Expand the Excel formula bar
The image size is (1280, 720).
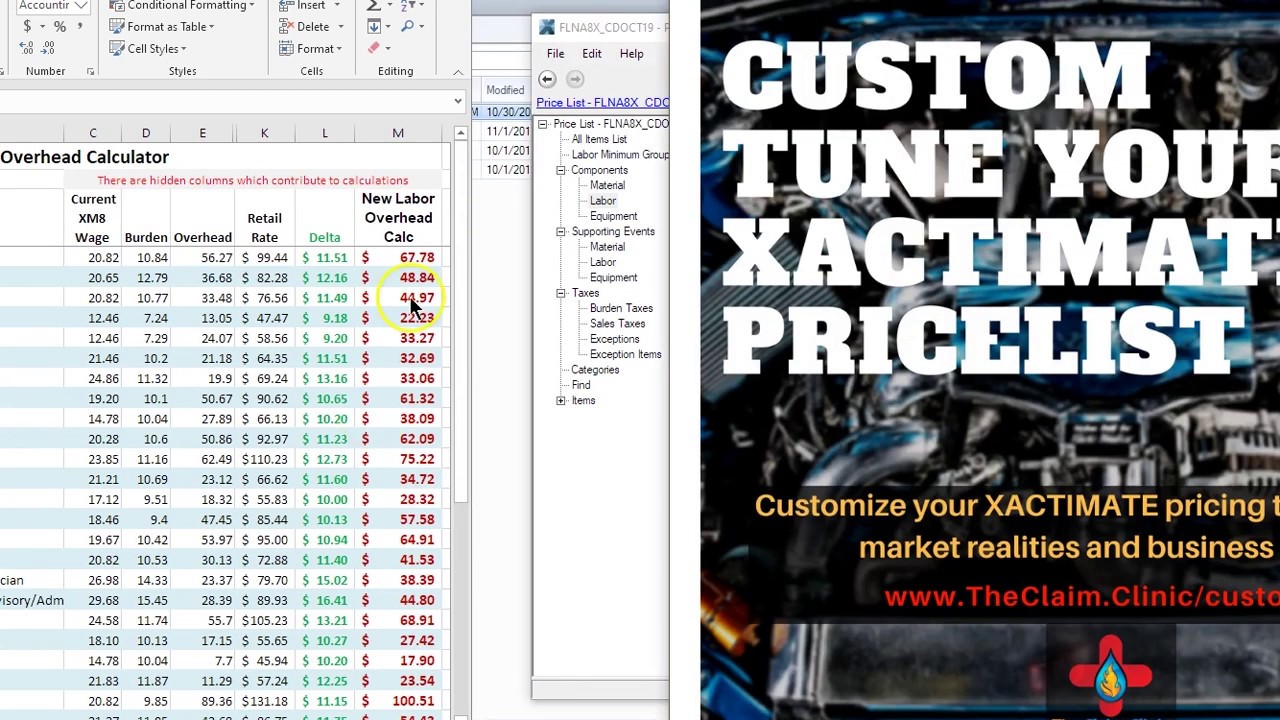coord(458,101)
